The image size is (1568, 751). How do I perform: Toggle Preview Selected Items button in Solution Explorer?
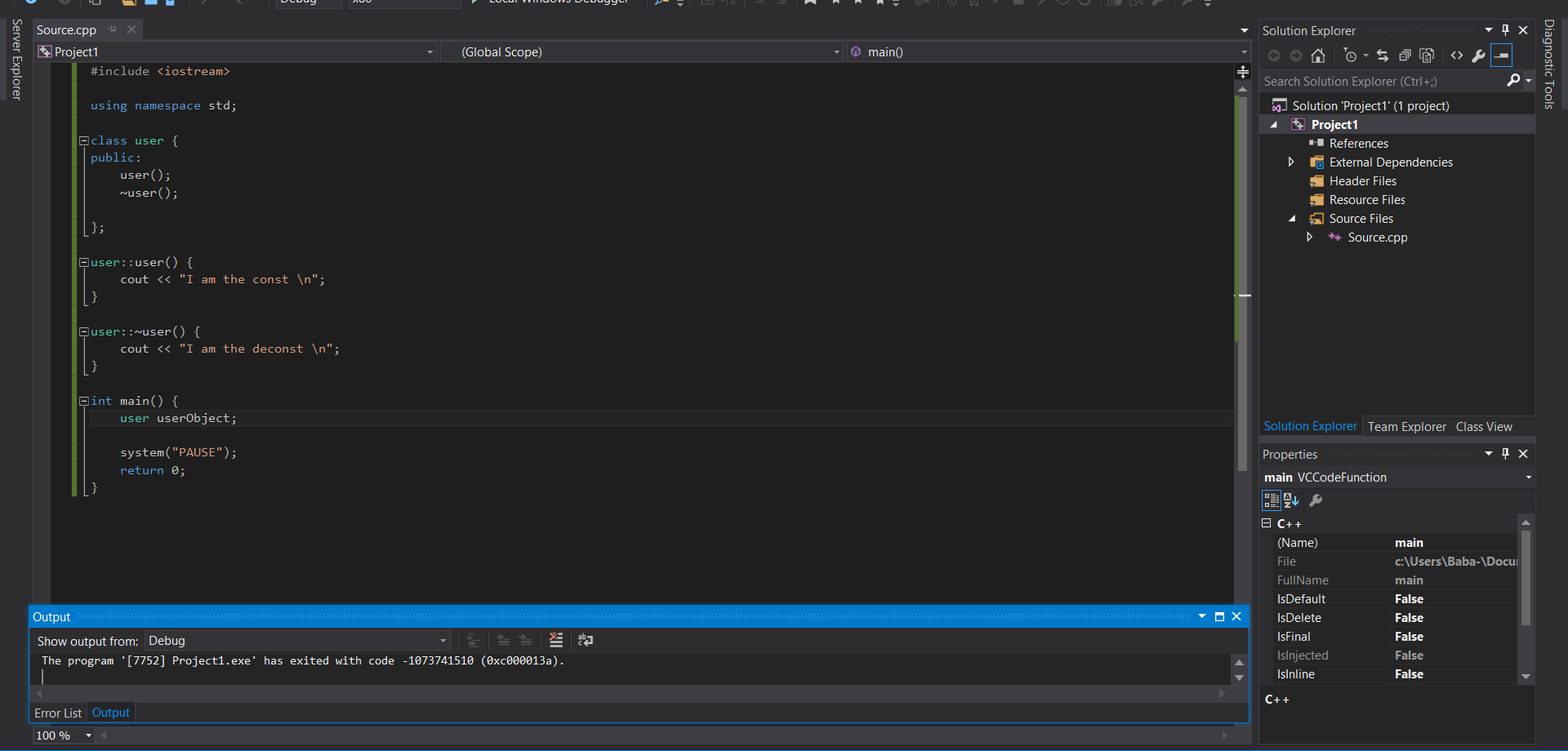click(x=1501, y=56)
